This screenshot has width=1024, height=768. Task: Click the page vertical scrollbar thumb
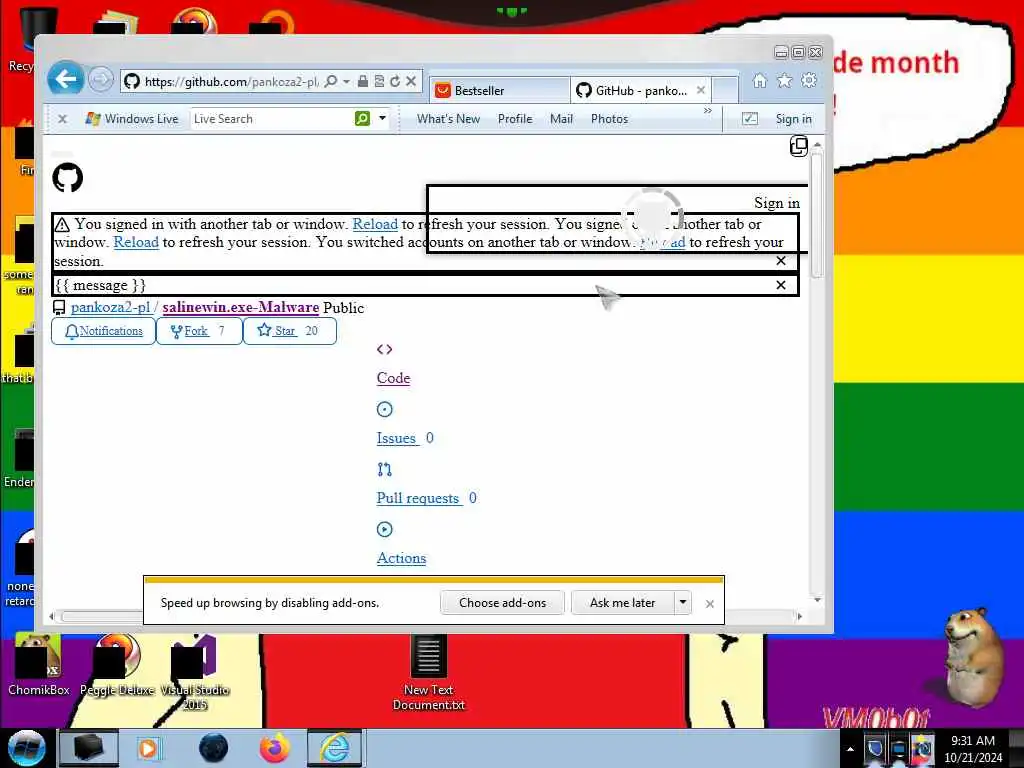click(816, 216)
